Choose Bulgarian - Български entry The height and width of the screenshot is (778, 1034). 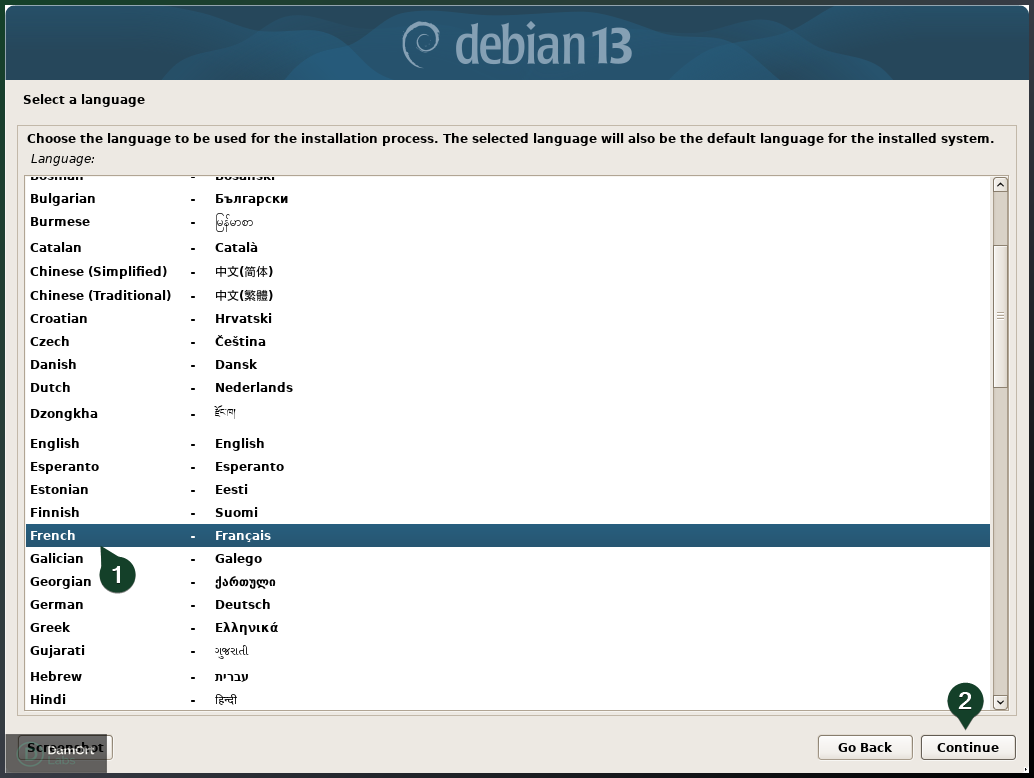tap(150, 198)
